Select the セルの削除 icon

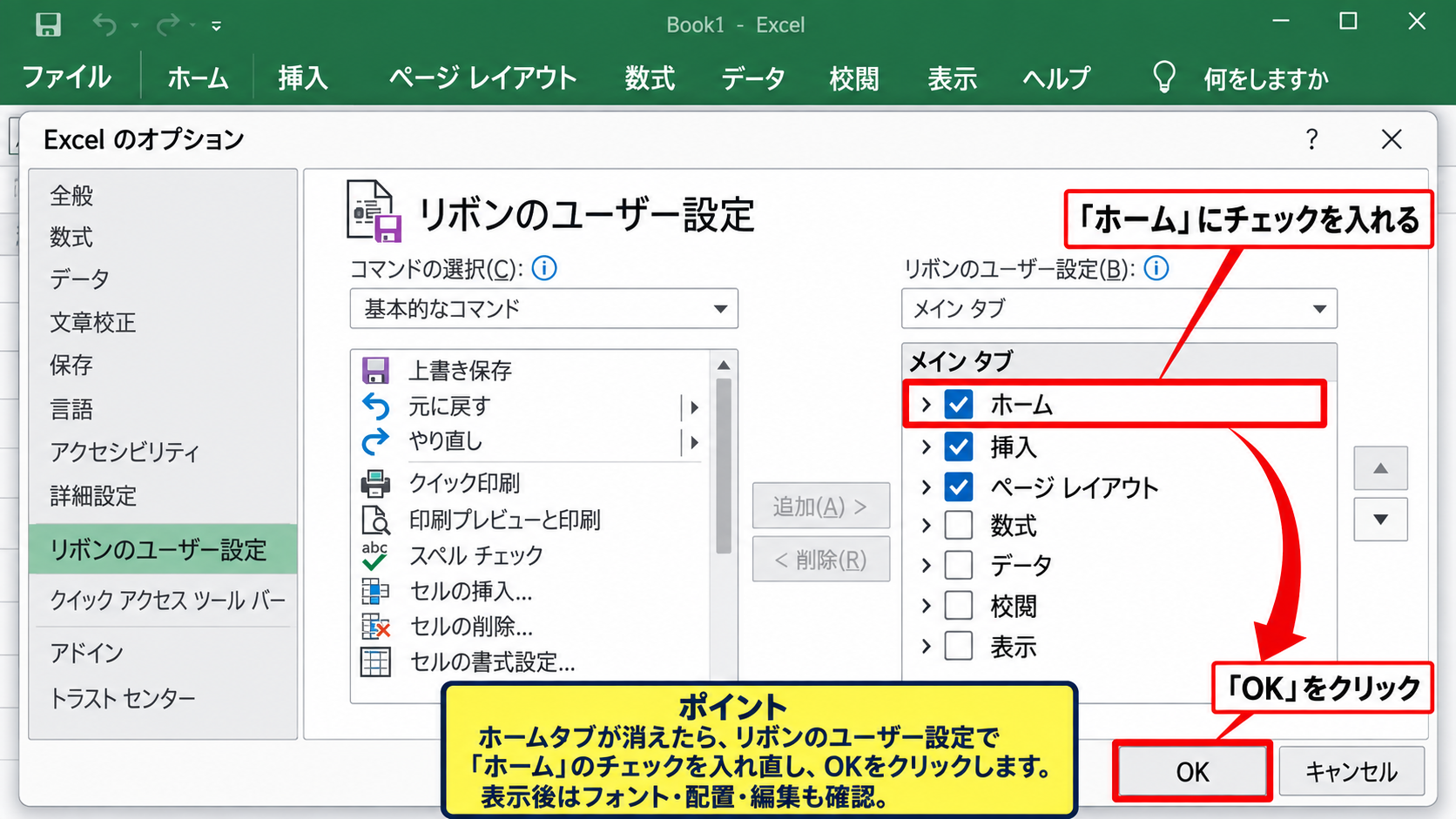coord(375,627)
